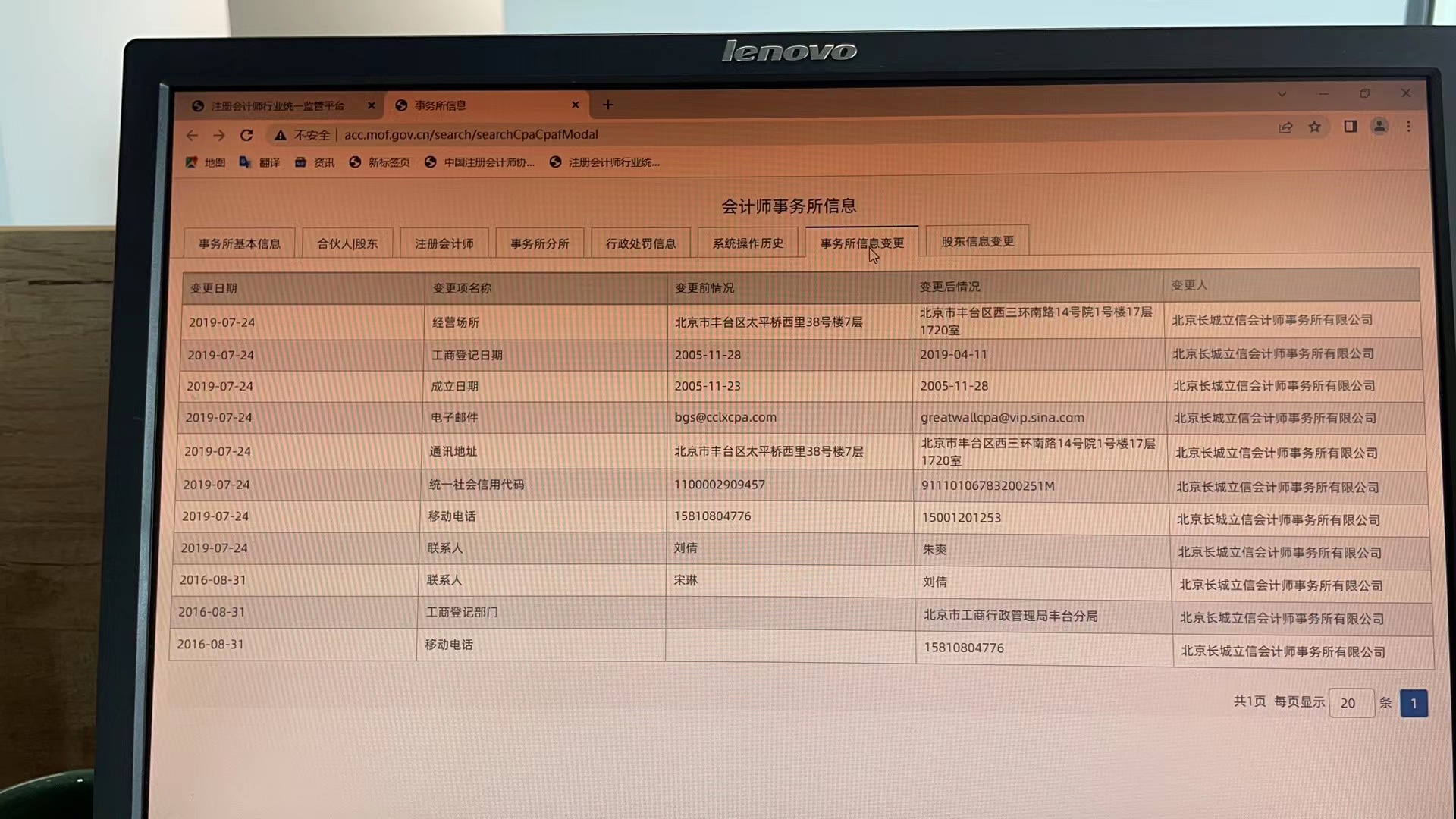Click page number 1 button
Image resolution: width=1456 pixels, height=819 pixels.
tap(1413, 703)
